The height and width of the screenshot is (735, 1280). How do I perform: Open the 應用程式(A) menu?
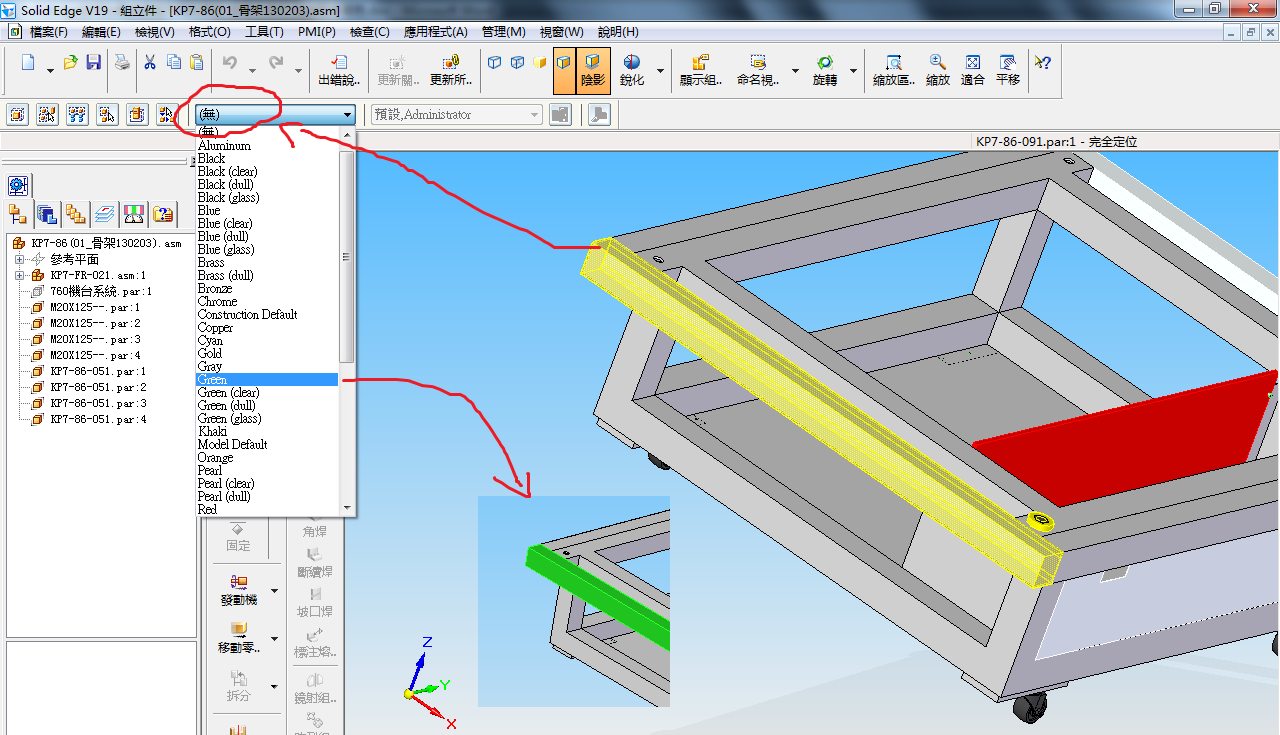click(436, 32)
